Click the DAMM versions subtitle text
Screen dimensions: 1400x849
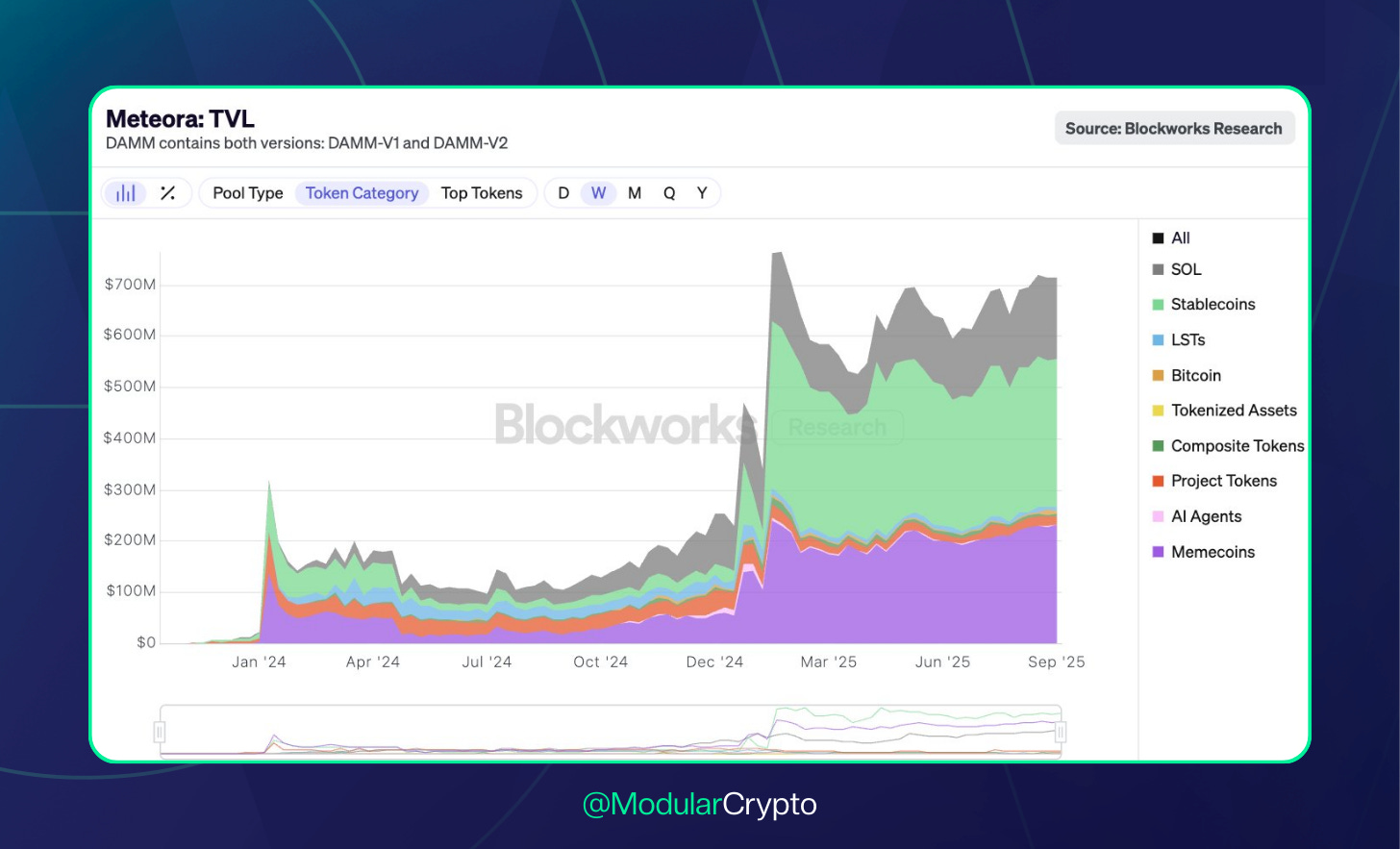click(x=307, y=143)
